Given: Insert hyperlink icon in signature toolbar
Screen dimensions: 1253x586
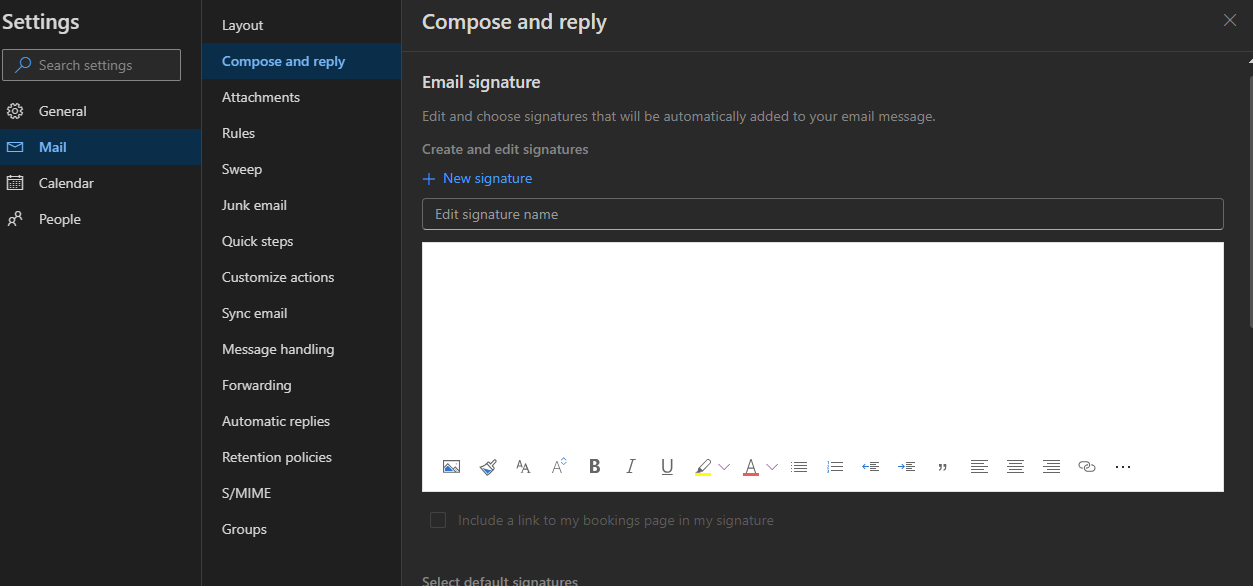Looking at the screenshot, I should 1087,467.
